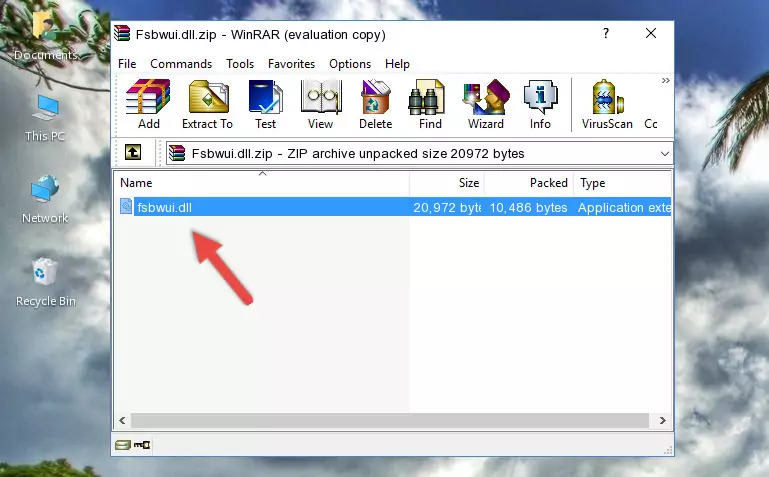Open the Favorites menu
Viewport: 769px width, 477px height.
(x=291, y=64)
